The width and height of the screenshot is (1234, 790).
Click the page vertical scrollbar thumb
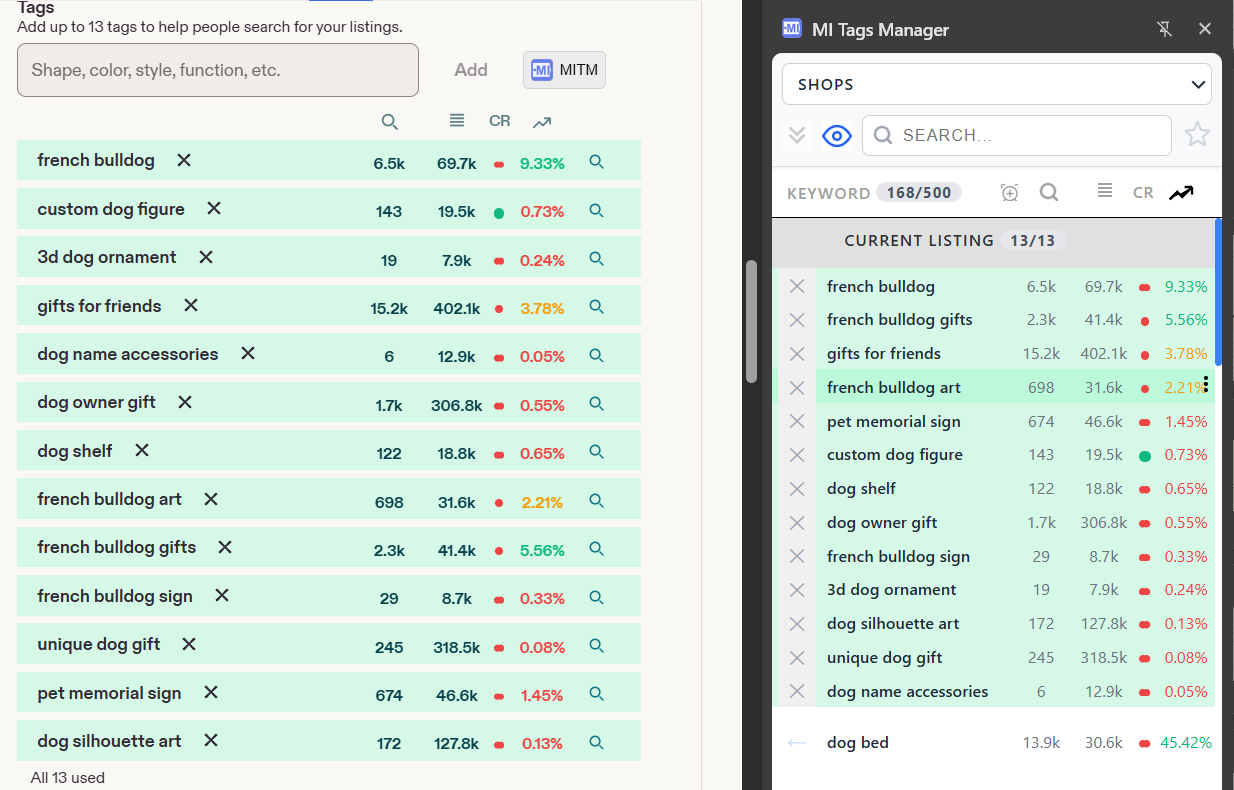click(752, 322)
